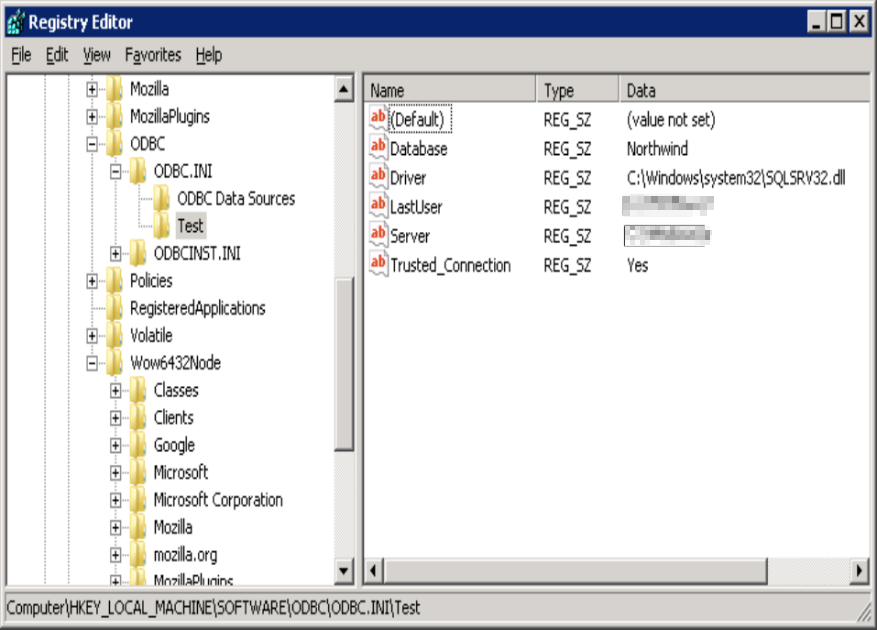Click the Type column header
Screen dimensions: 877x630
578,90
